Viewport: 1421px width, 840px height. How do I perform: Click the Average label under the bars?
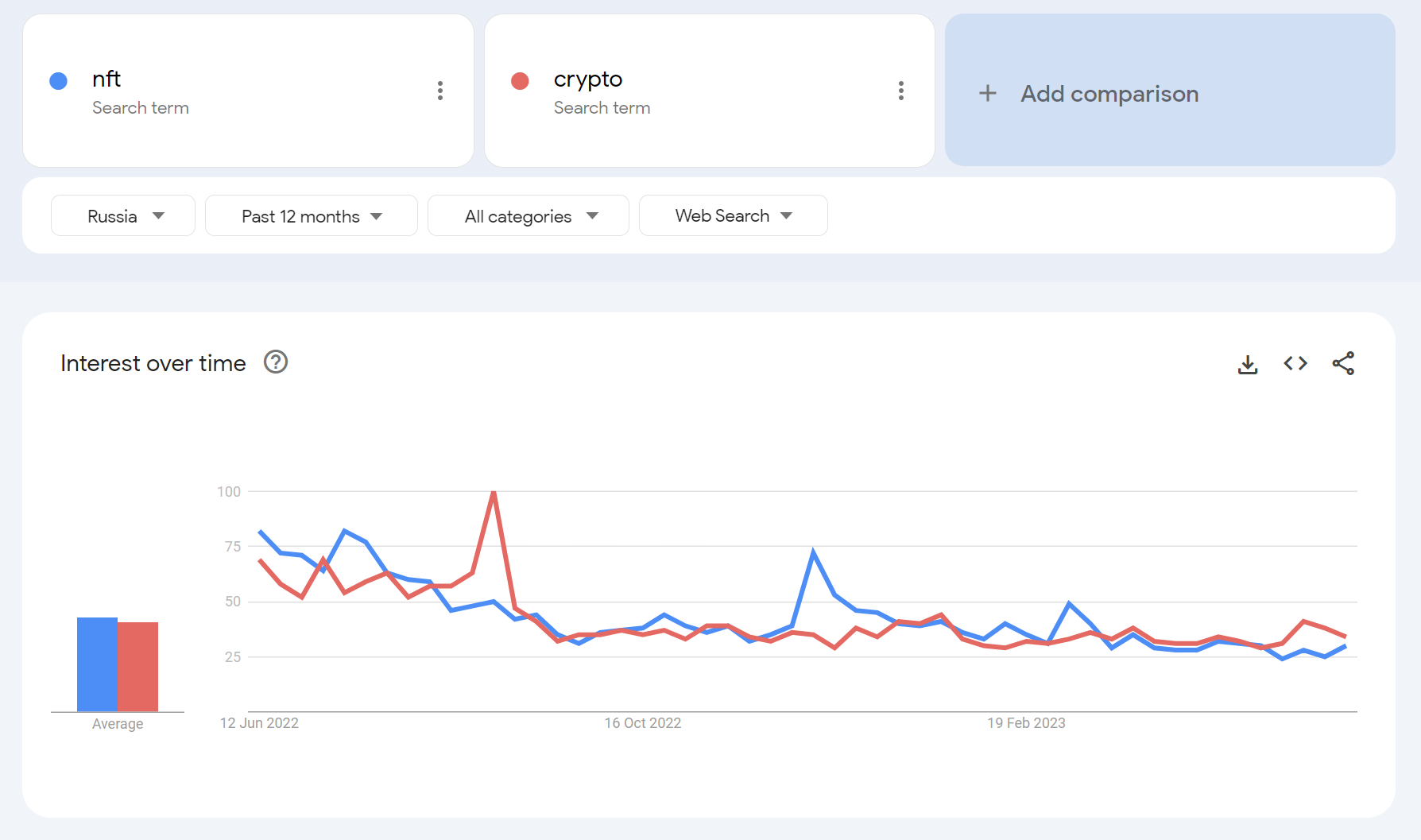coord(118,724)
